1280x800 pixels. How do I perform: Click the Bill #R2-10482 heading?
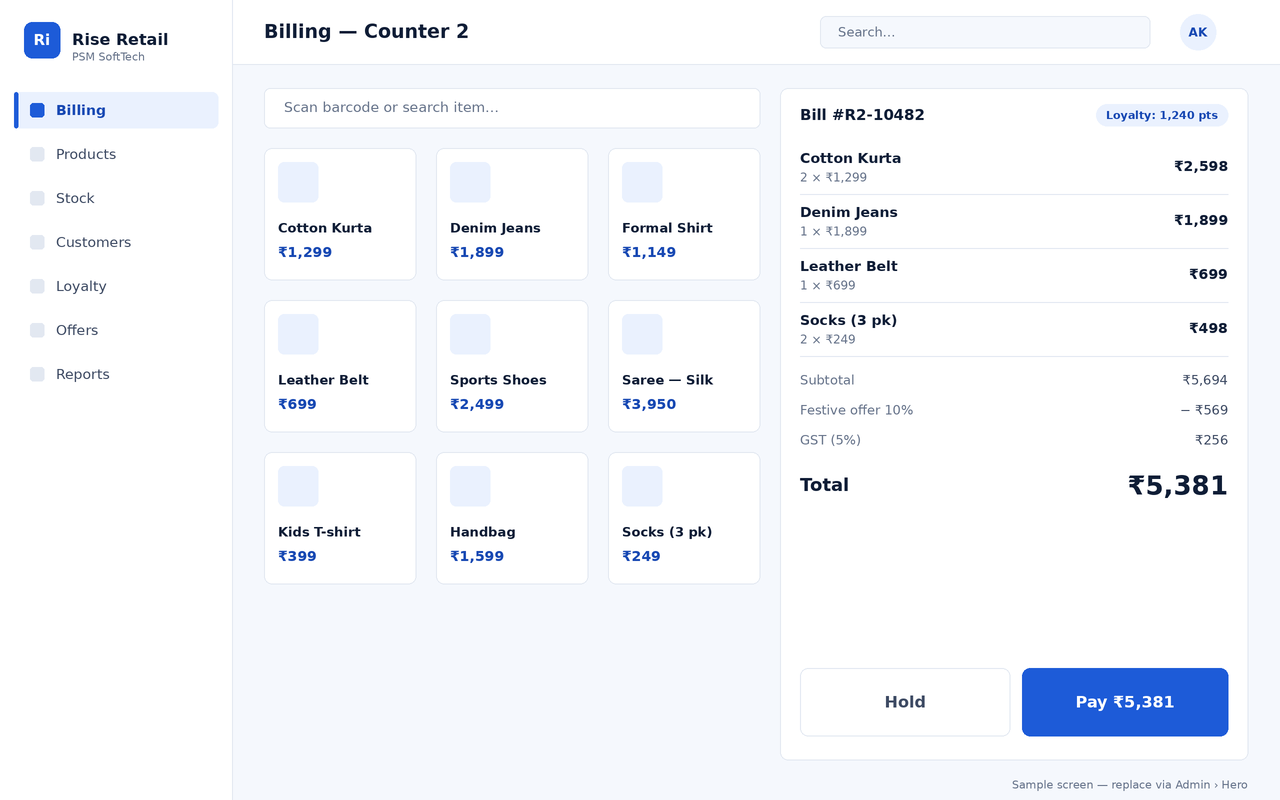[862, 115]
